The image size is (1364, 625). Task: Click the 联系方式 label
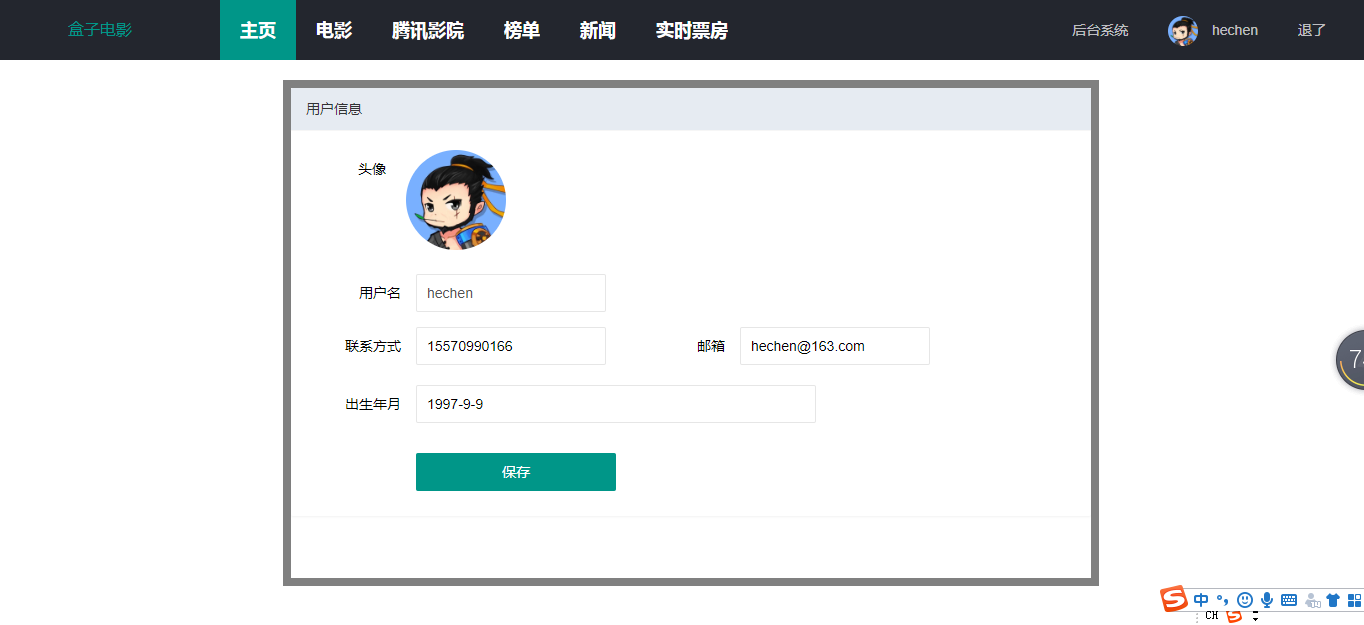[373, 346]
